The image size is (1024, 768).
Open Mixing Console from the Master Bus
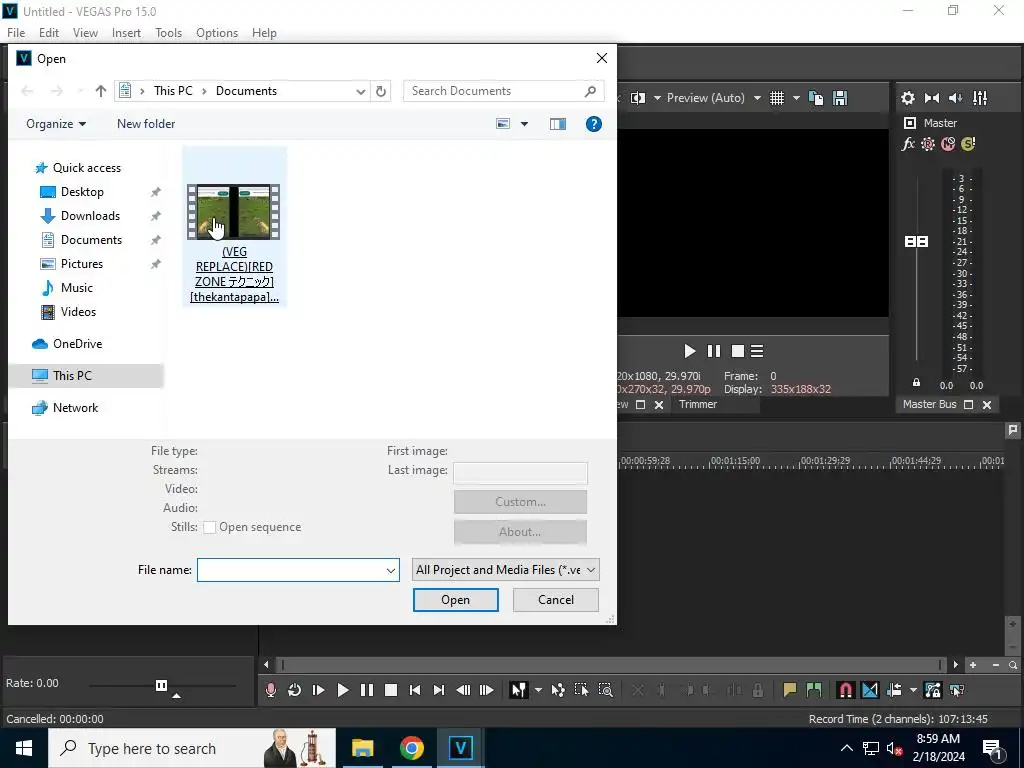coord(980,98)
